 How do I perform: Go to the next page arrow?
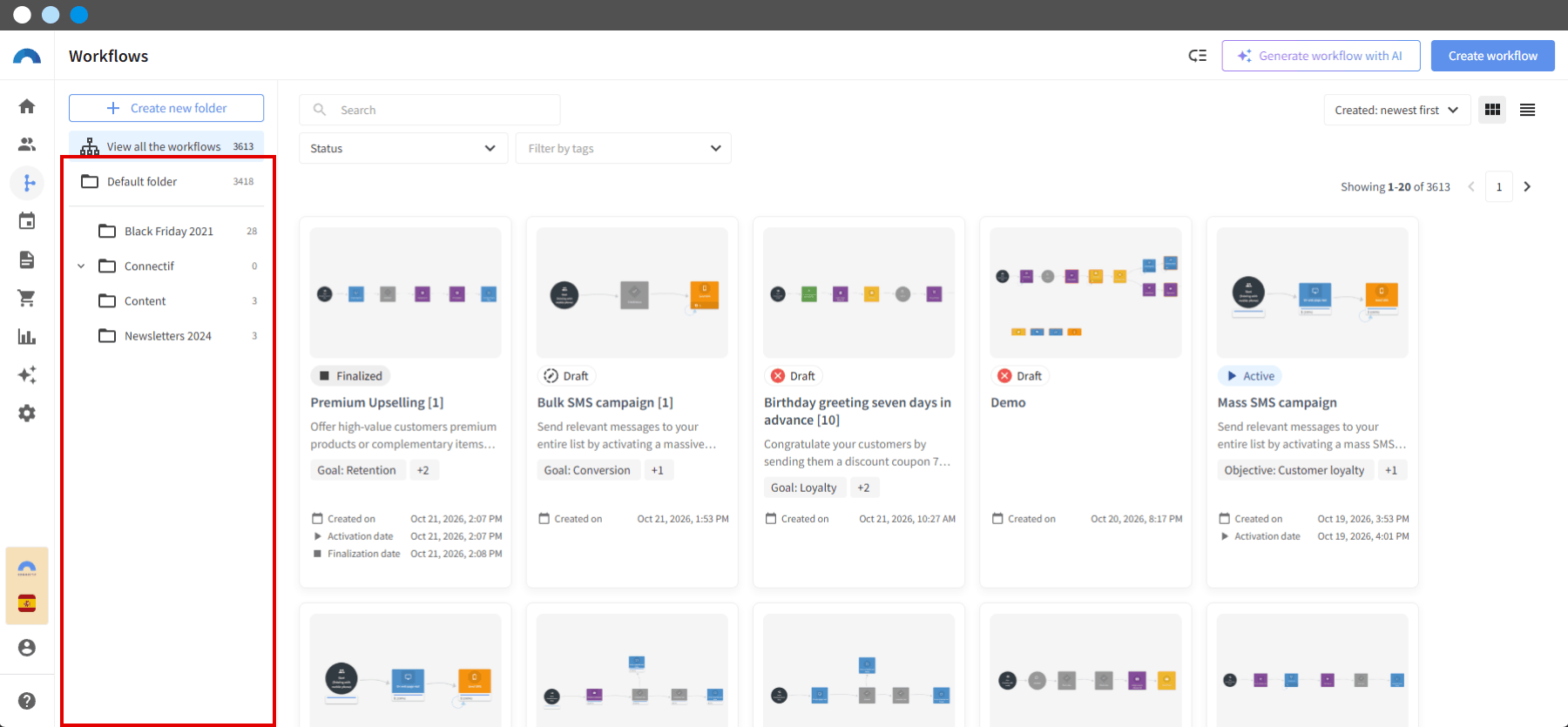(1527, 186)
